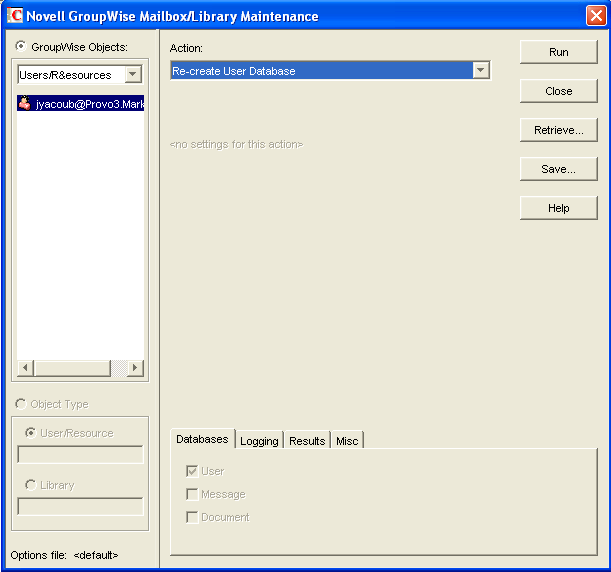Click right arrow of object list scrollbar
This screenshot has height=572, width=611.
(135, 367)
